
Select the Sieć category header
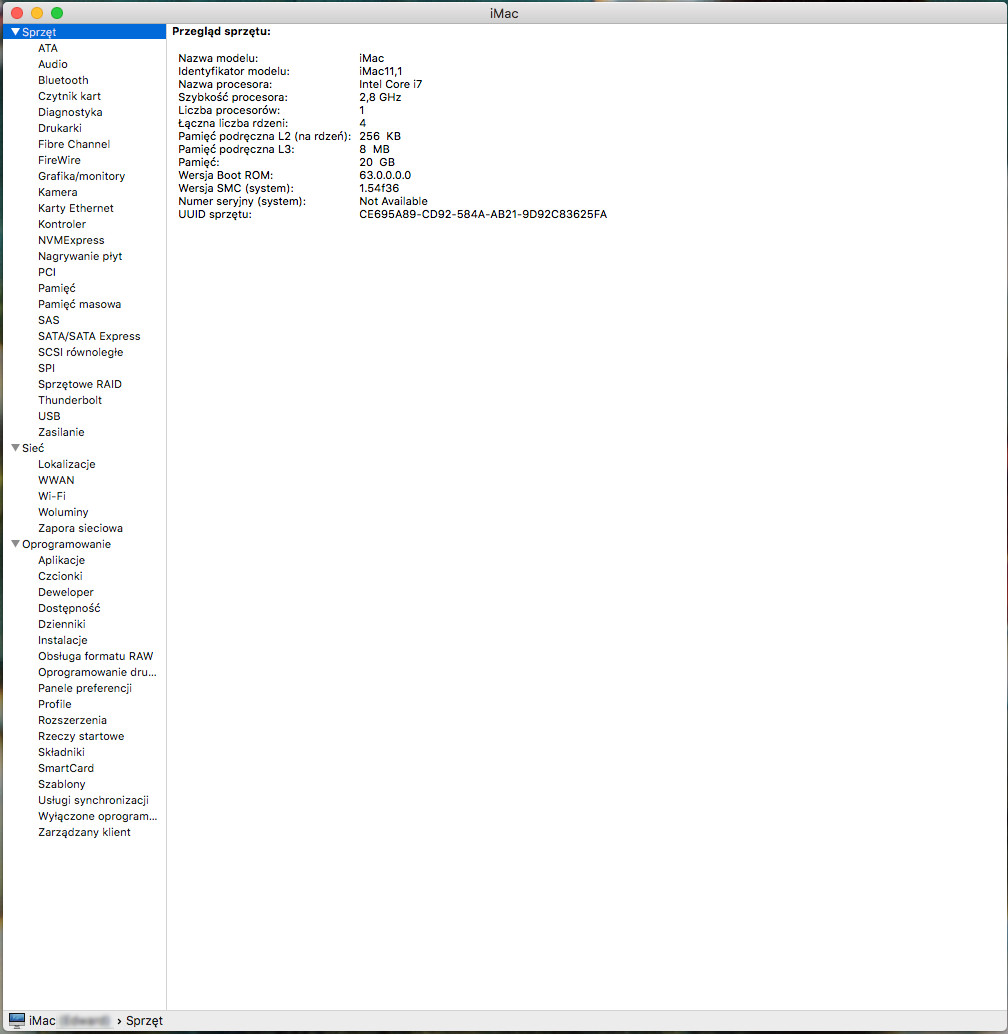pyautogui.click(x=33, y=448)
